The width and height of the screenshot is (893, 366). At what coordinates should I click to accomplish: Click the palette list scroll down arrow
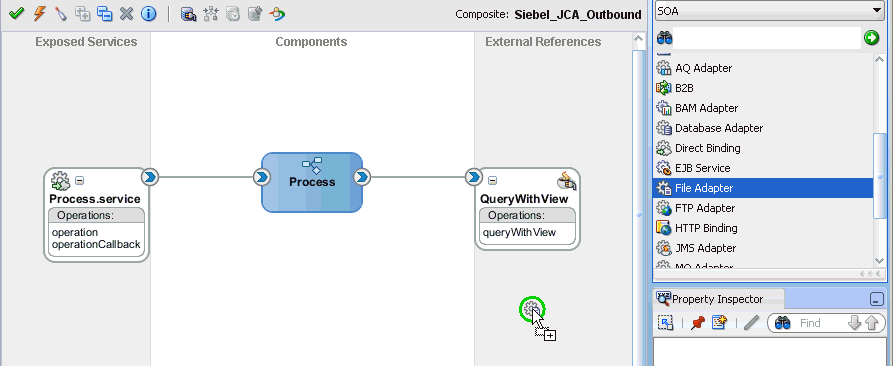click(880, 260)
